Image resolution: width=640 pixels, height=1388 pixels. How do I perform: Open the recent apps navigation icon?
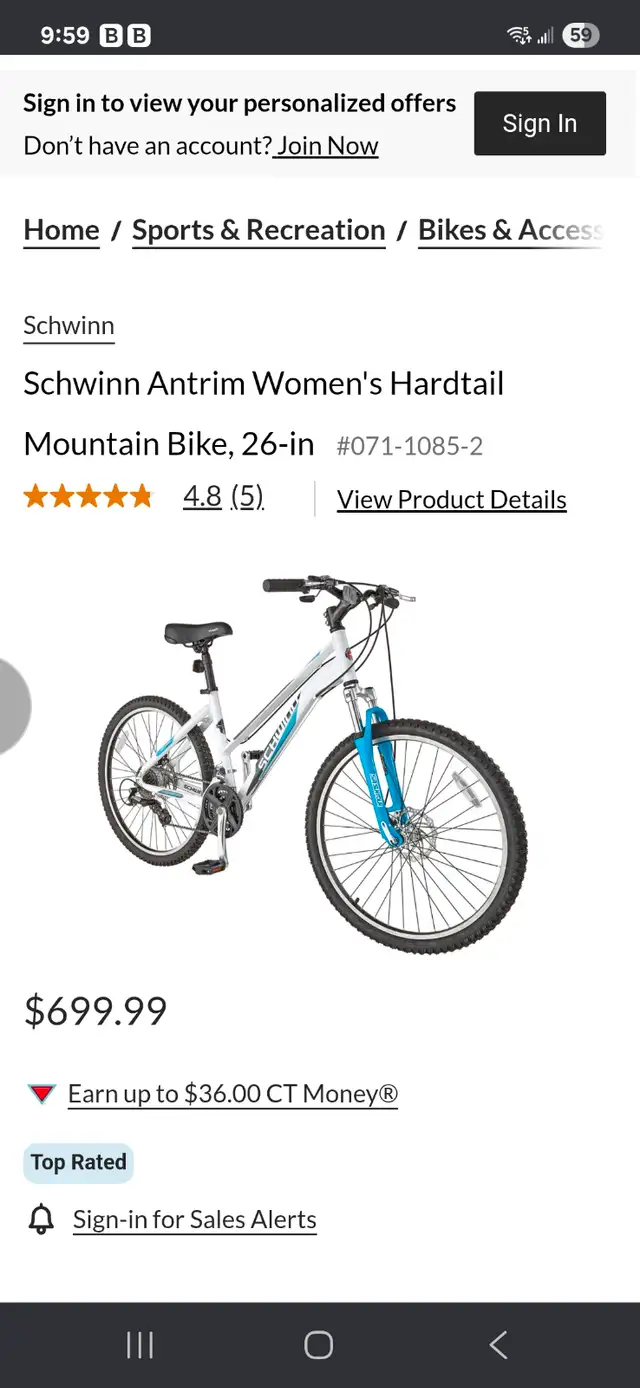pos(140,1345)
